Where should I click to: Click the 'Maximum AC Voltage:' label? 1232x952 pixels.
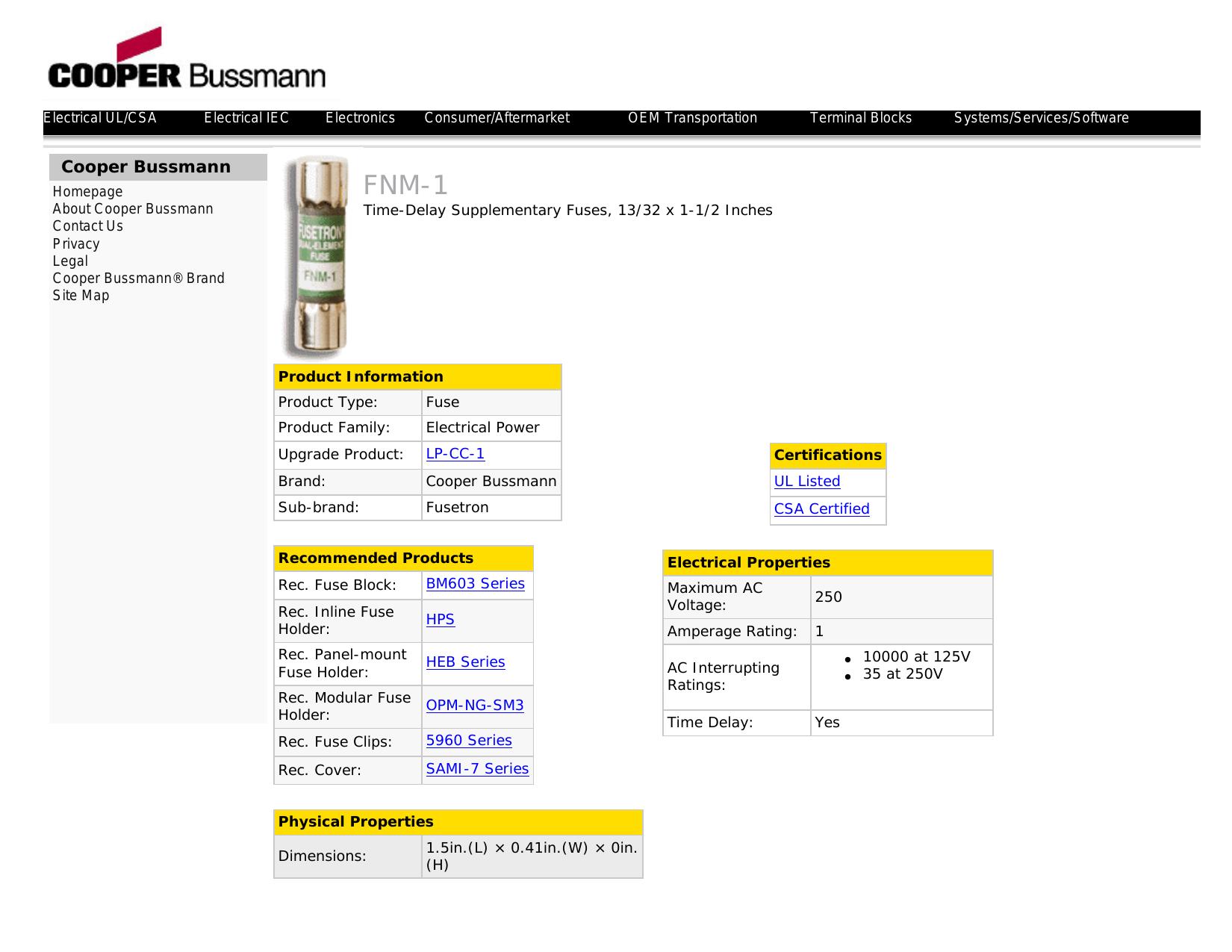[715, 597]
